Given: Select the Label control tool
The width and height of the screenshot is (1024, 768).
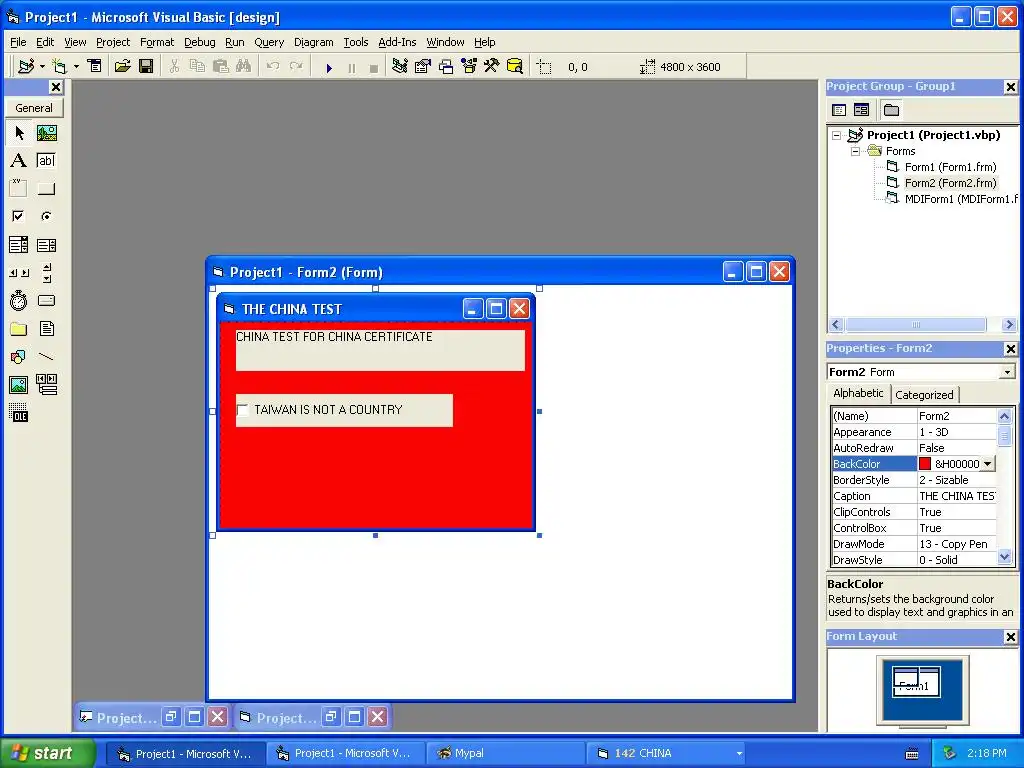Looking at the screenshot, I should coord(19,161).
